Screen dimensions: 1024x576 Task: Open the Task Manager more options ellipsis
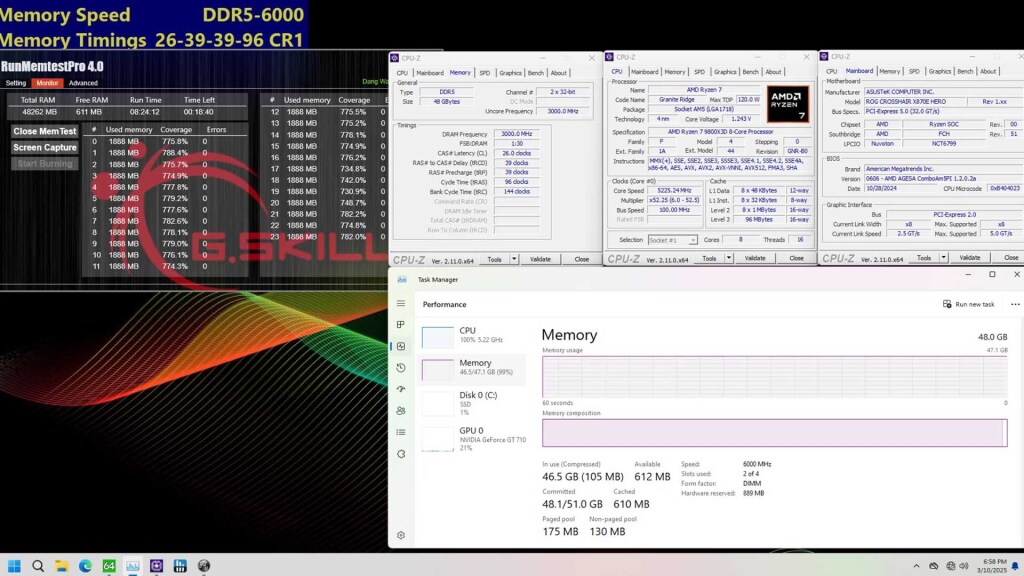pos(1015,304)
